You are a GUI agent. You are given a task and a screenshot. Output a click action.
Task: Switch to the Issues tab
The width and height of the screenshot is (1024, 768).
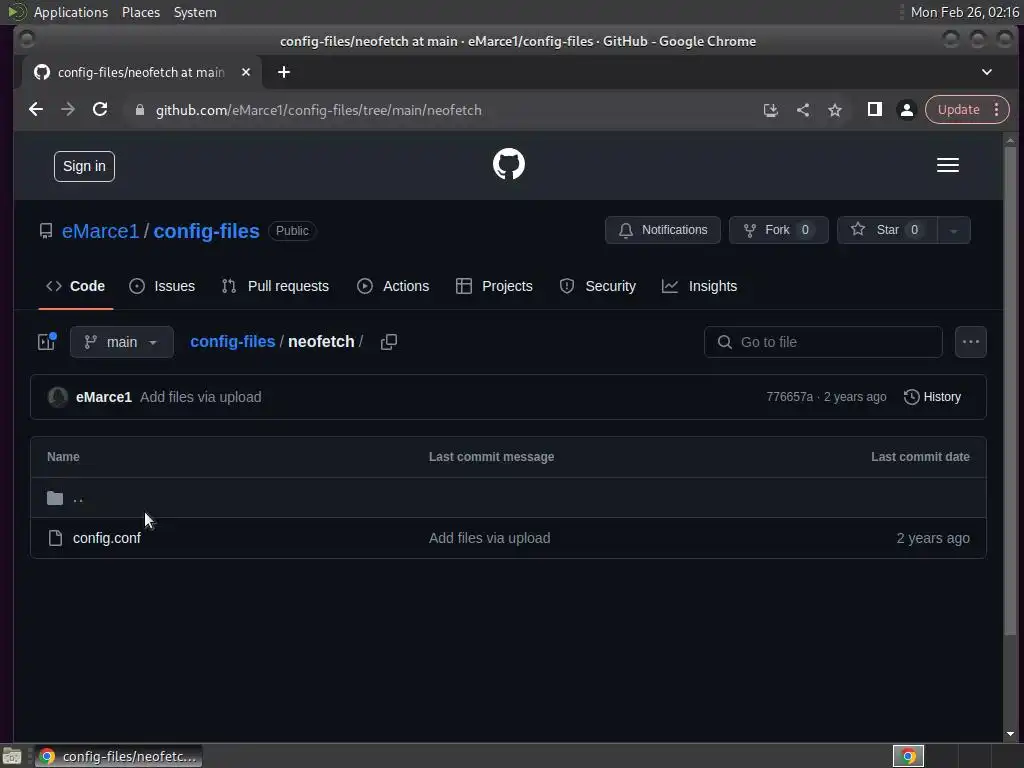tap(162, 286)
